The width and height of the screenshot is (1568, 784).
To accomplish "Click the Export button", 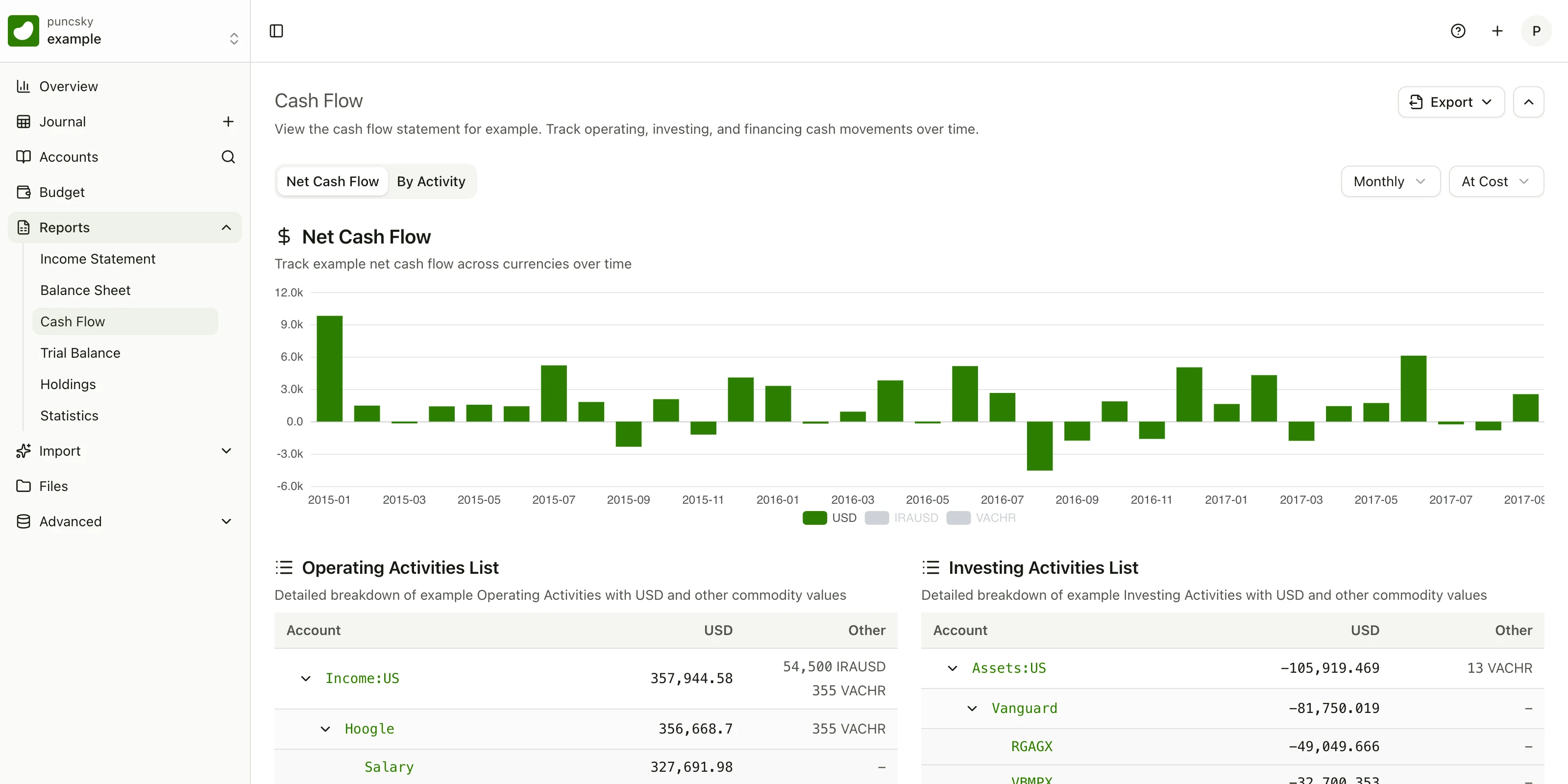I will [1451, 101].
